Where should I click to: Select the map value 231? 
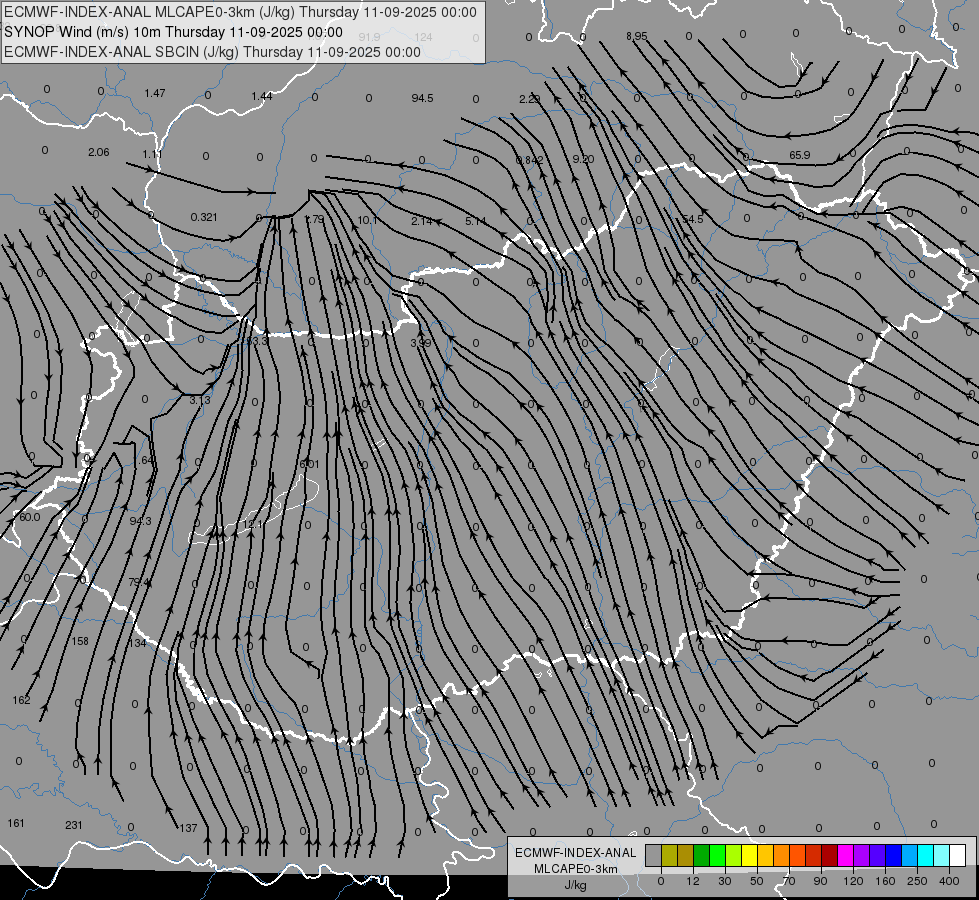tap(74, 825)
